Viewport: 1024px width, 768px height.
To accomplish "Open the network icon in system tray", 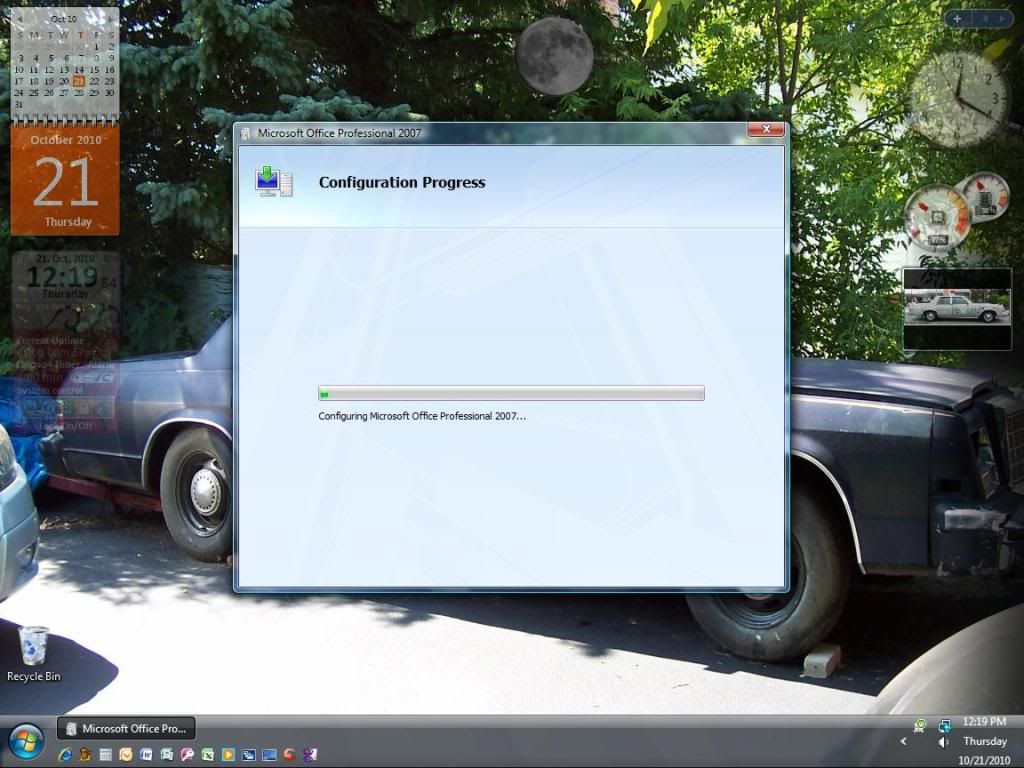I will [944, 725].
